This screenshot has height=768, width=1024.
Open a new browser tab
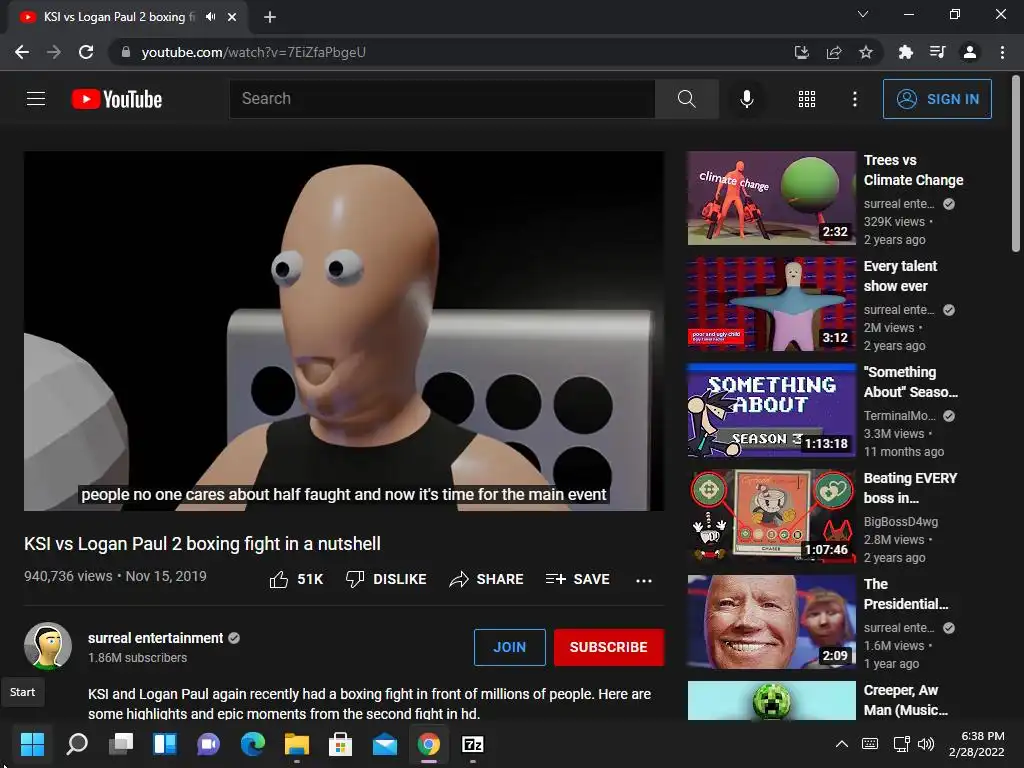pos(270,17)
